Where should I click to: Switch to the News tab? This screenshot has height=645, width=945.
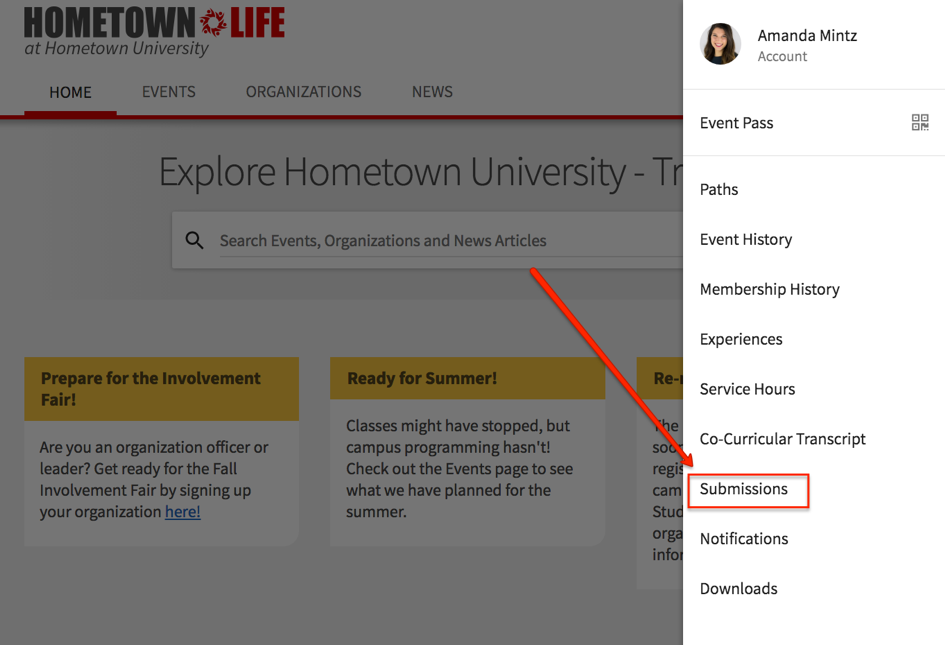[x=432, y=92]
